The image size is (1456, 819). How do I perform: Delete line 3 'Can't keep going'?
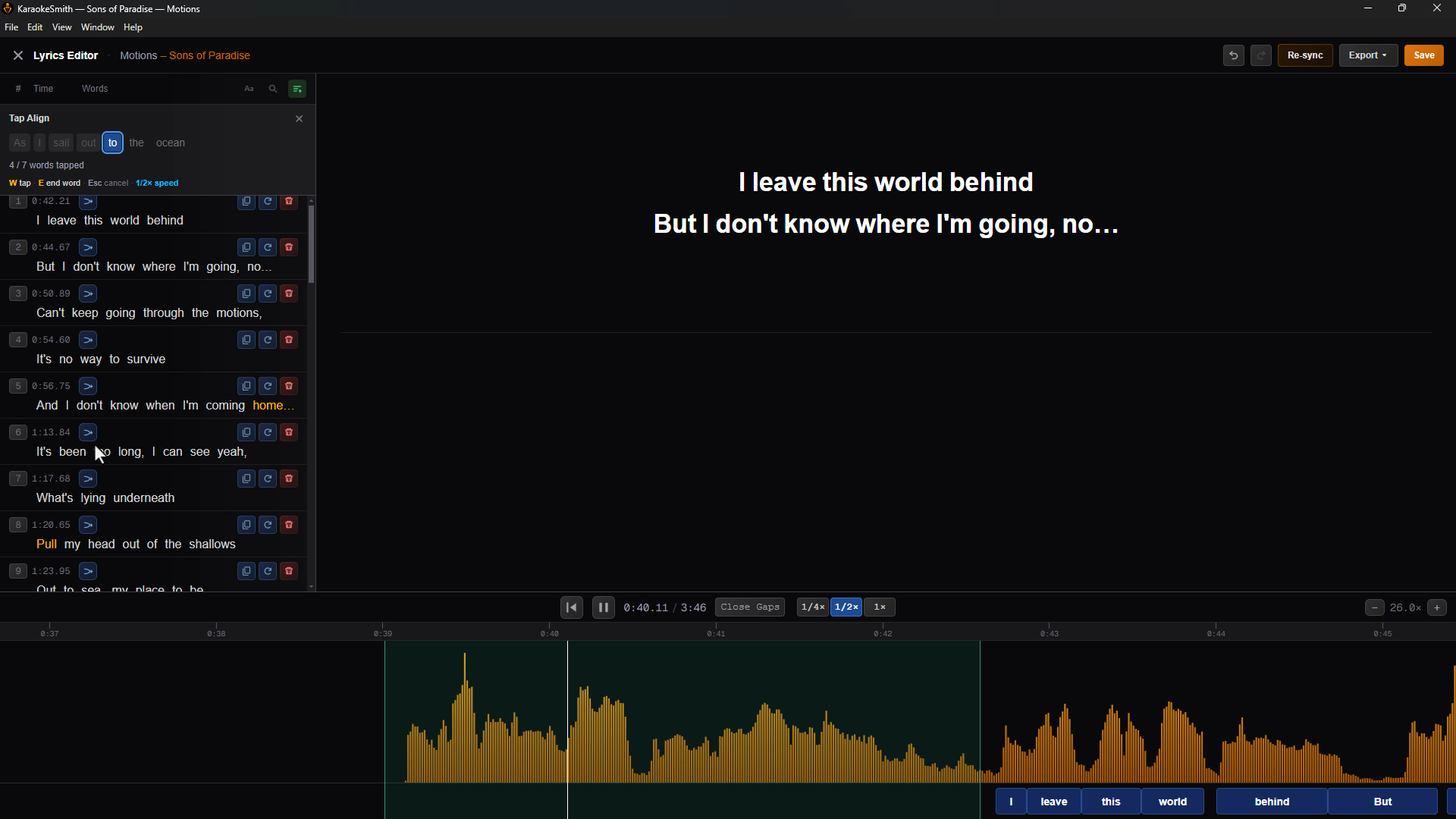point(289,293)
